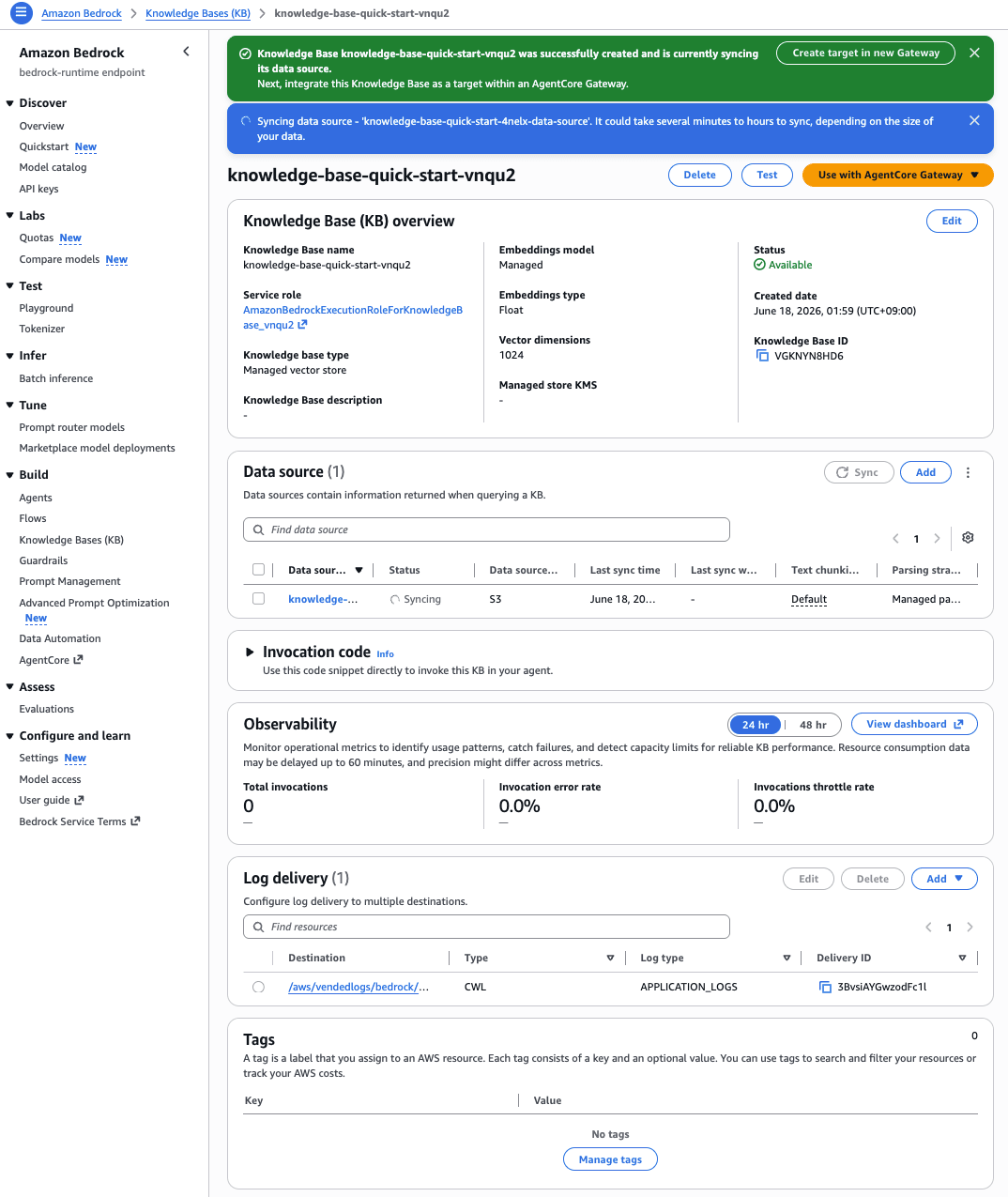Collapse Configure and learn section
This screenshot has height=1197, width=1008.
pos(9,736)
